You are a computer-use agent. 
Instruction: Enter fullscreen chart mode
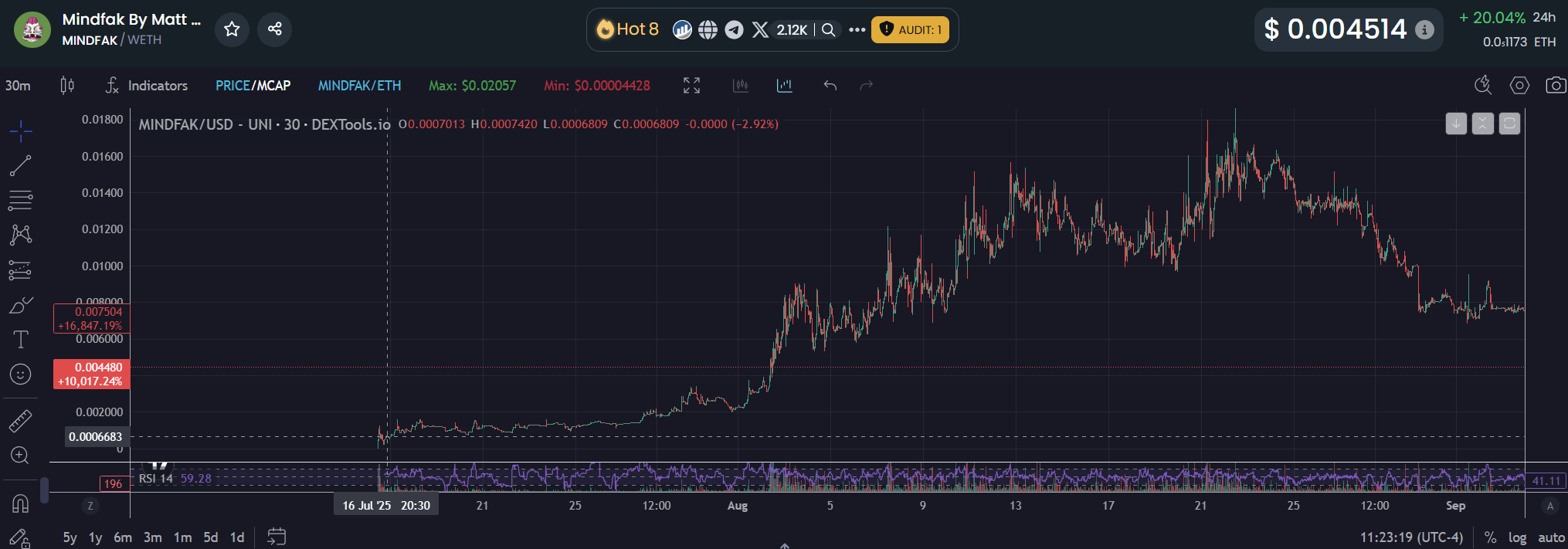tap(691, 86)
